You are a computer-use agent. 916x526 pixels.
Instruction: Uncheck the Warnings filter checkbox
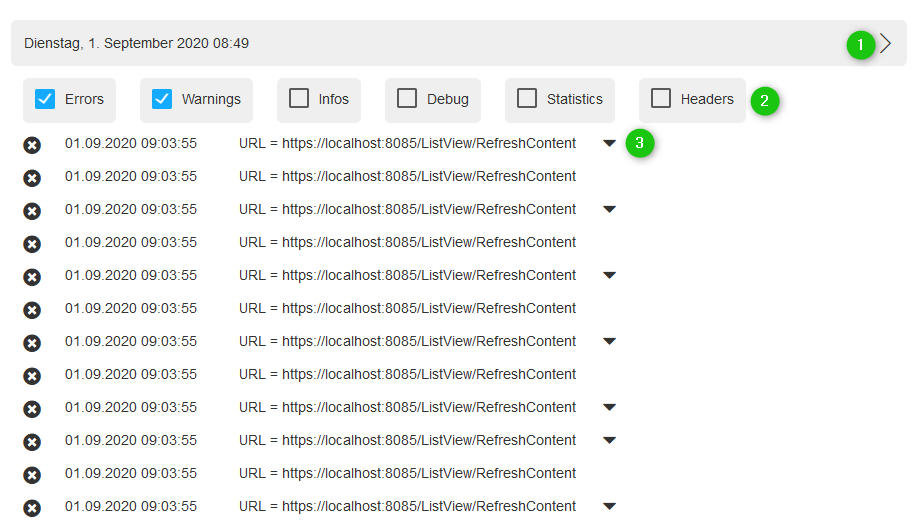[x=162, y=99]
